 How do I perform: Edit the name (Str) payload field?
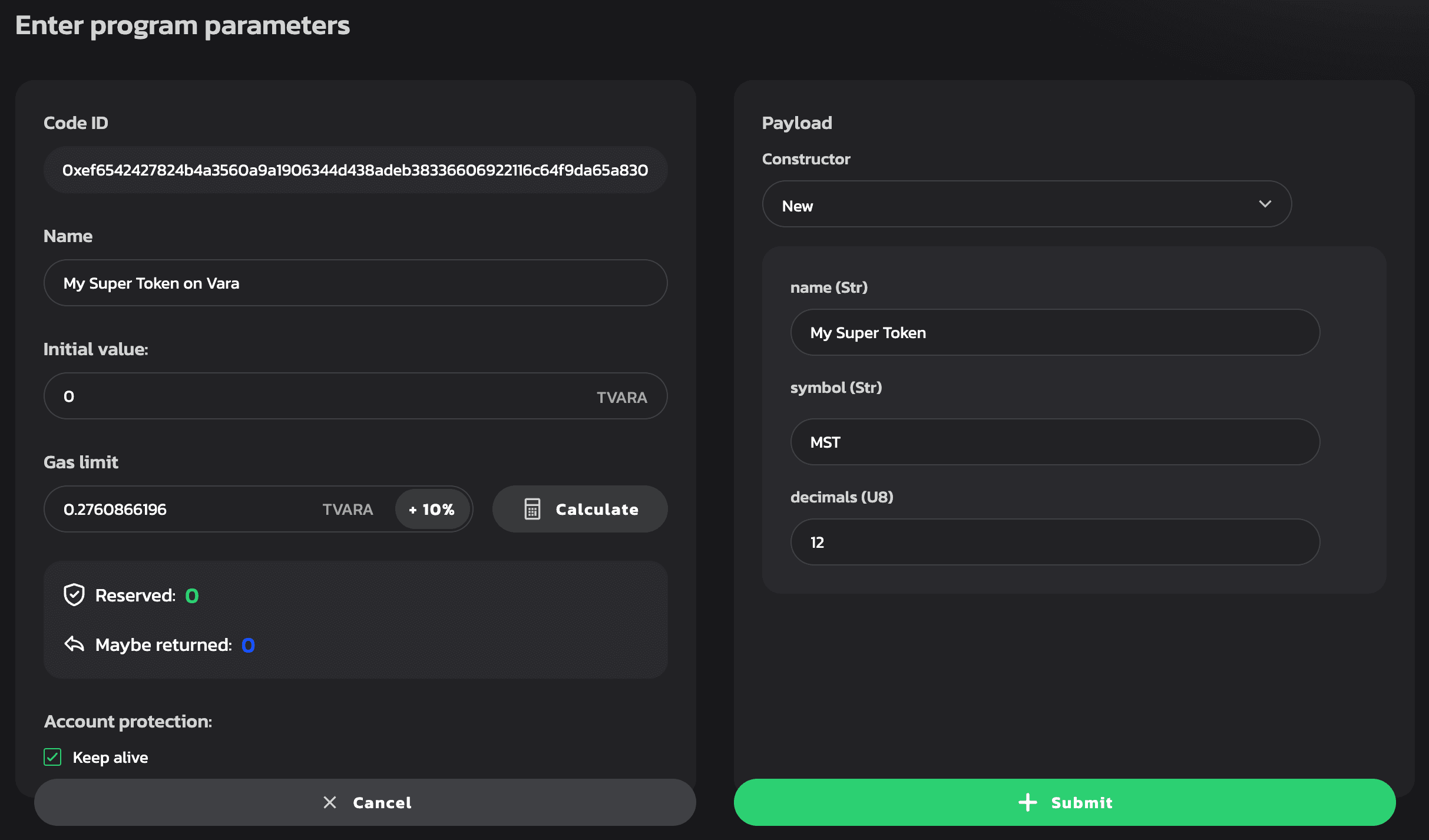click(x=1054, y=333)
